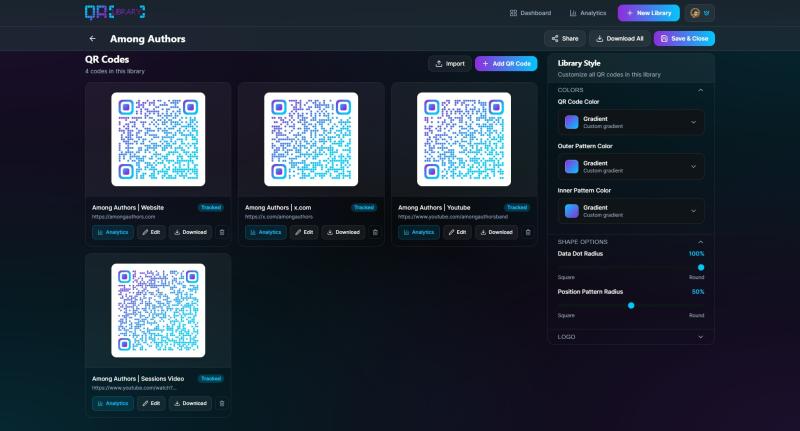The width and height of the screenshot is (800, 431).
Task: Click the https://amongauthors.com URL text
Action: (x=123, y=217)
